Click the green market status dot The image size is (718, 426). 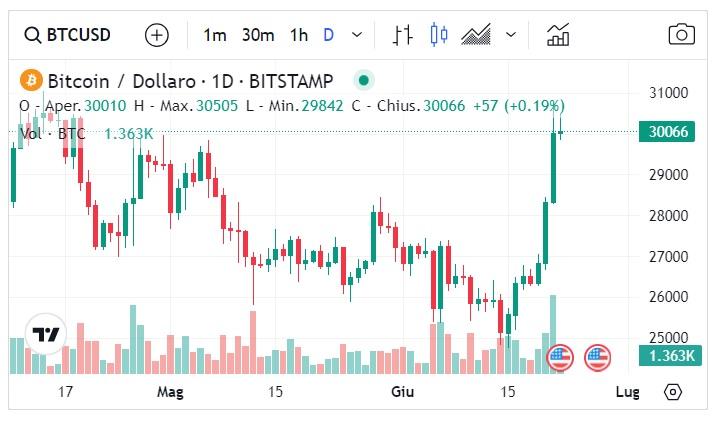point(363,80)
